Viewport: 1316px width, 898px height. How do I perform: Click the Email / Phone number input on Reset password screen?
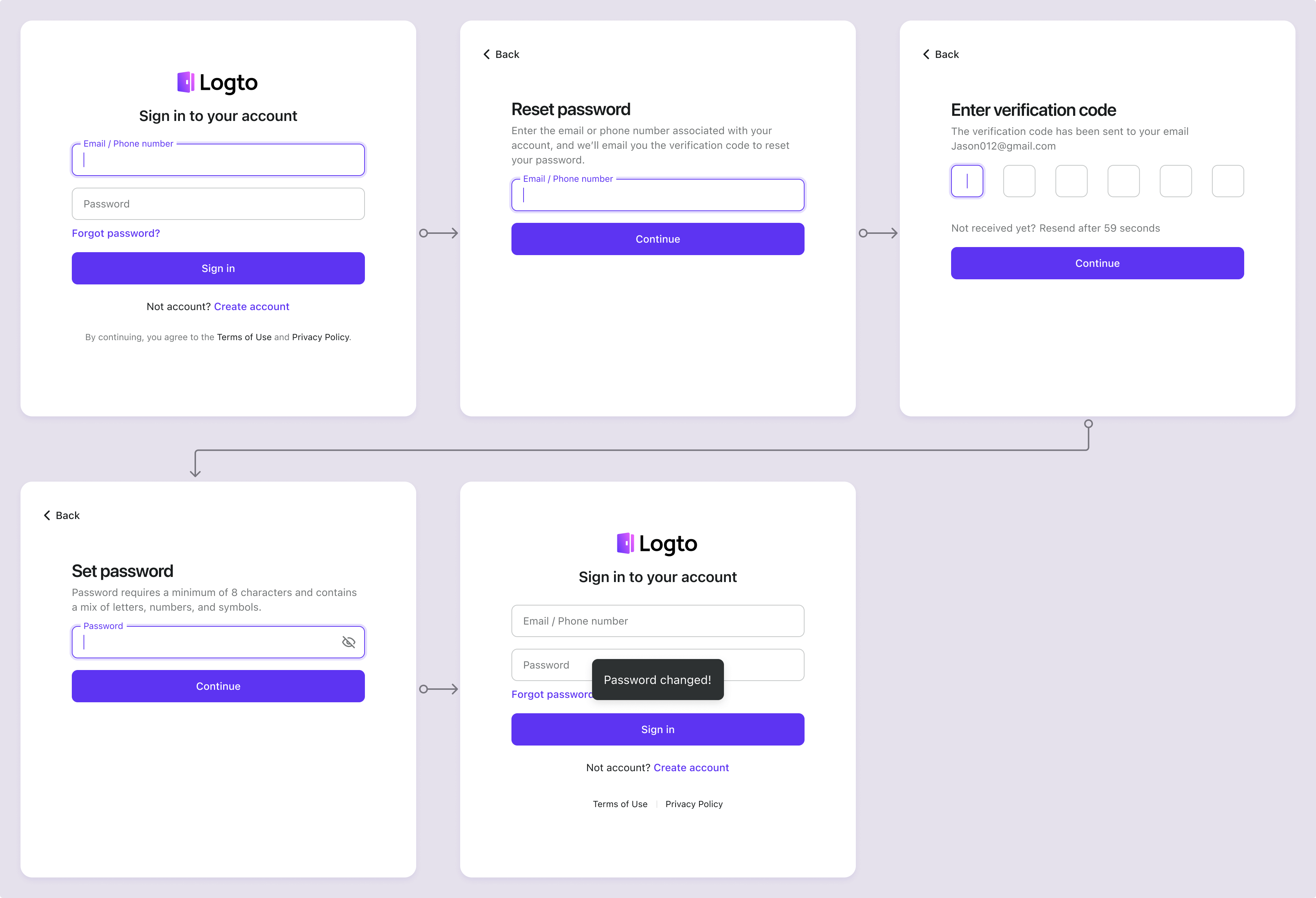pos(657,194)
